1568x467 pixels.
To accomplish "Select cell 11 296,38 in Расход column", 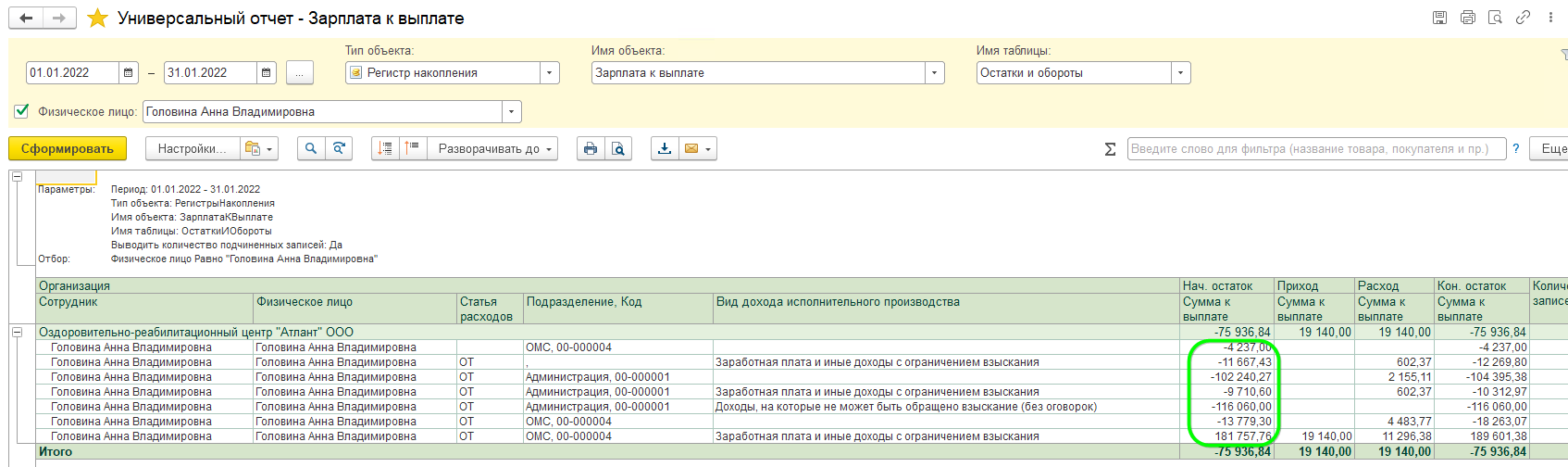I will (x=1395, y=436).
